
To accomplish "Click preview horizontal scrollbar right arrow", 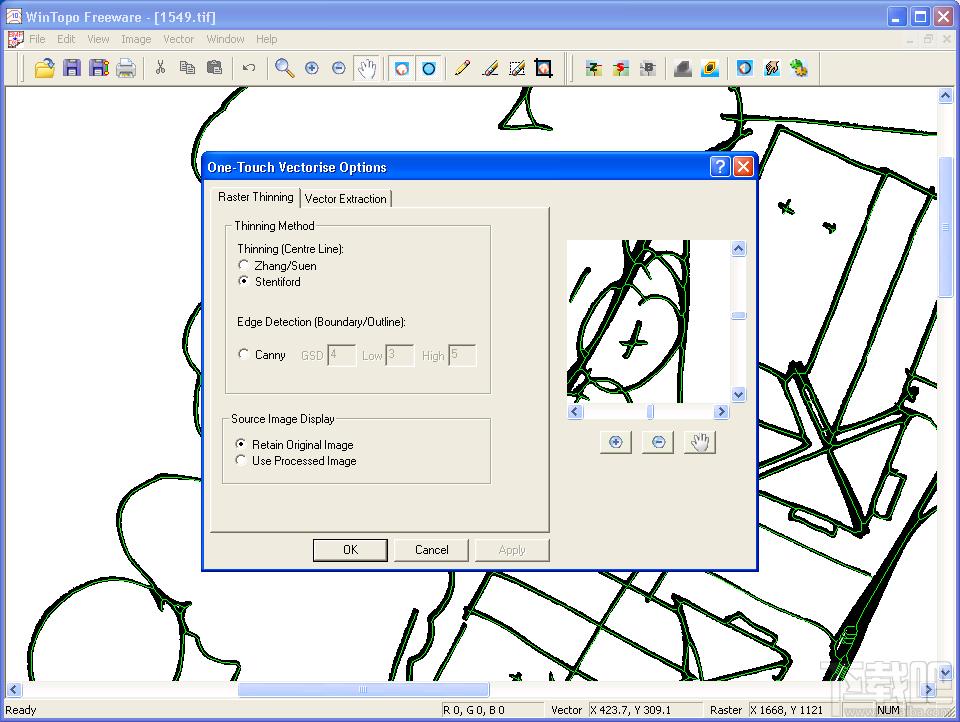I will (721, 412).
